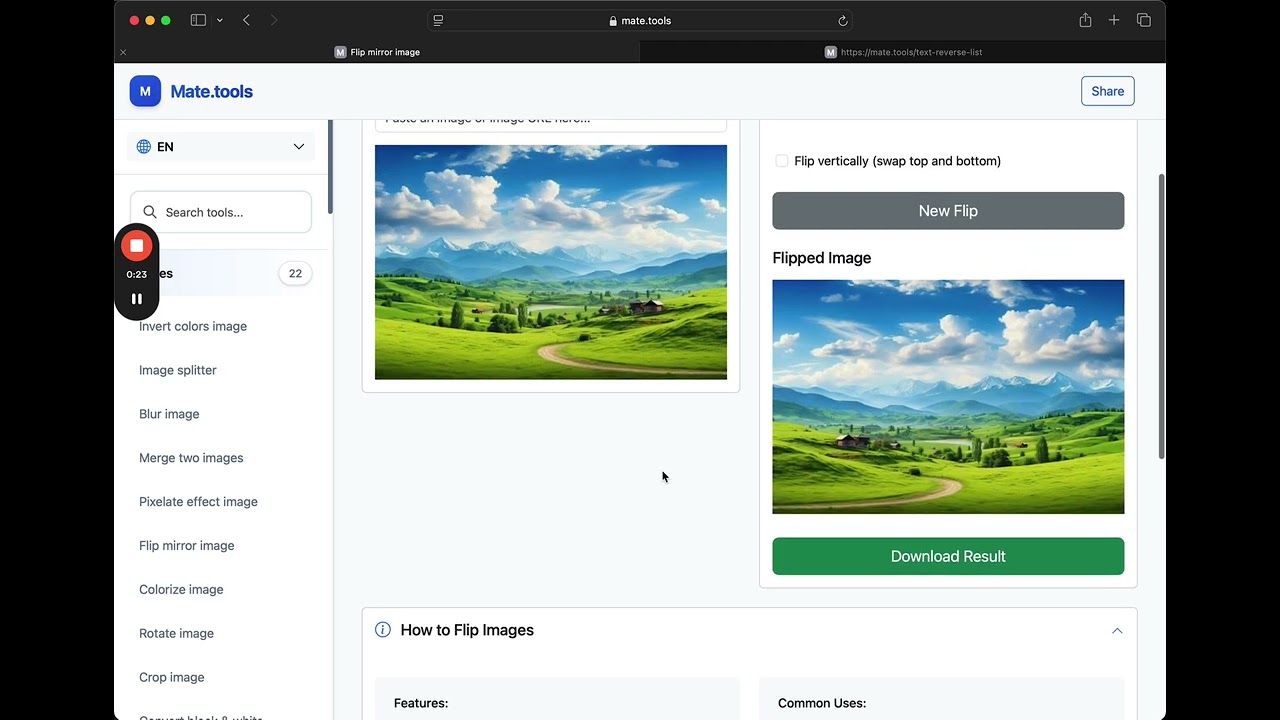Click the Safari forward arrow
The height and width of the screenshot is (720, 1280).
[274, 20]
